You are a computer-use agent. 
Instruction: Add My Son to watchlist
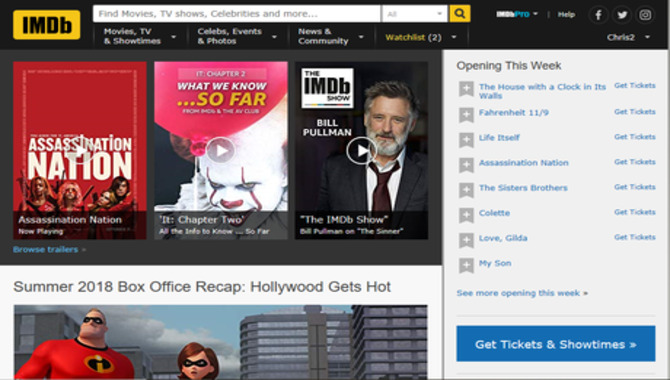(466, 265)
